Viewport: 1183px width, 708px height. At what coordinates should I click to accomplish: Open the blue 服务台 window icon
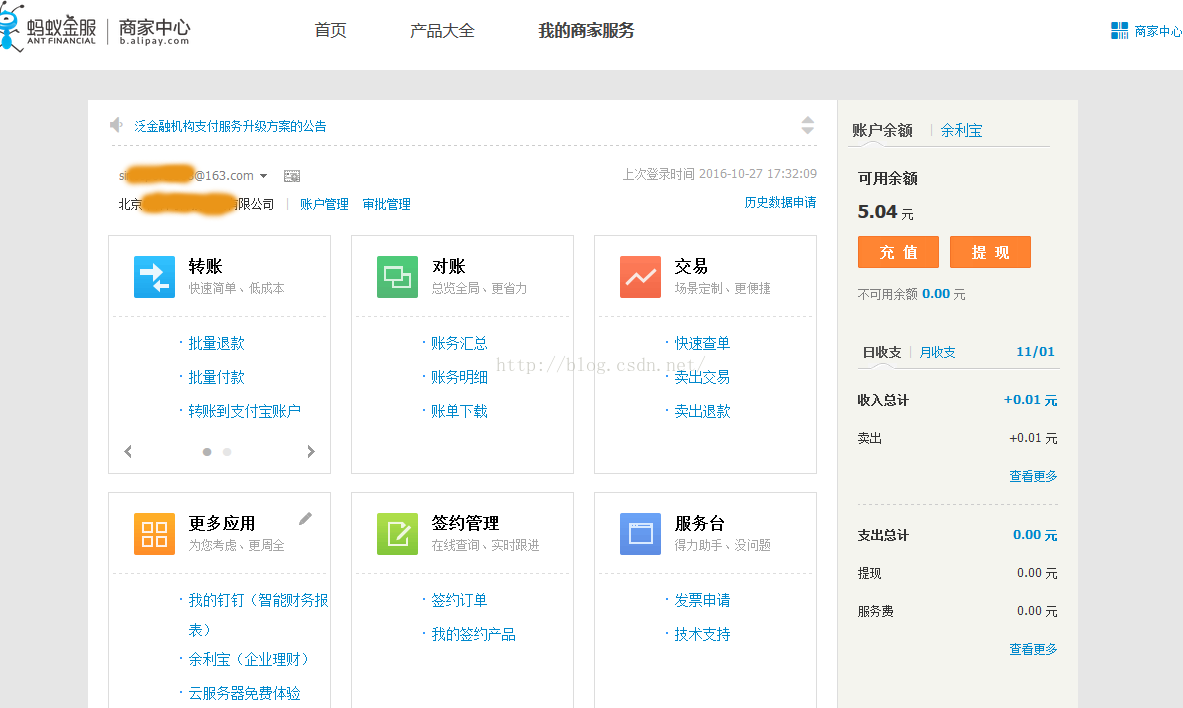point(640,534)
